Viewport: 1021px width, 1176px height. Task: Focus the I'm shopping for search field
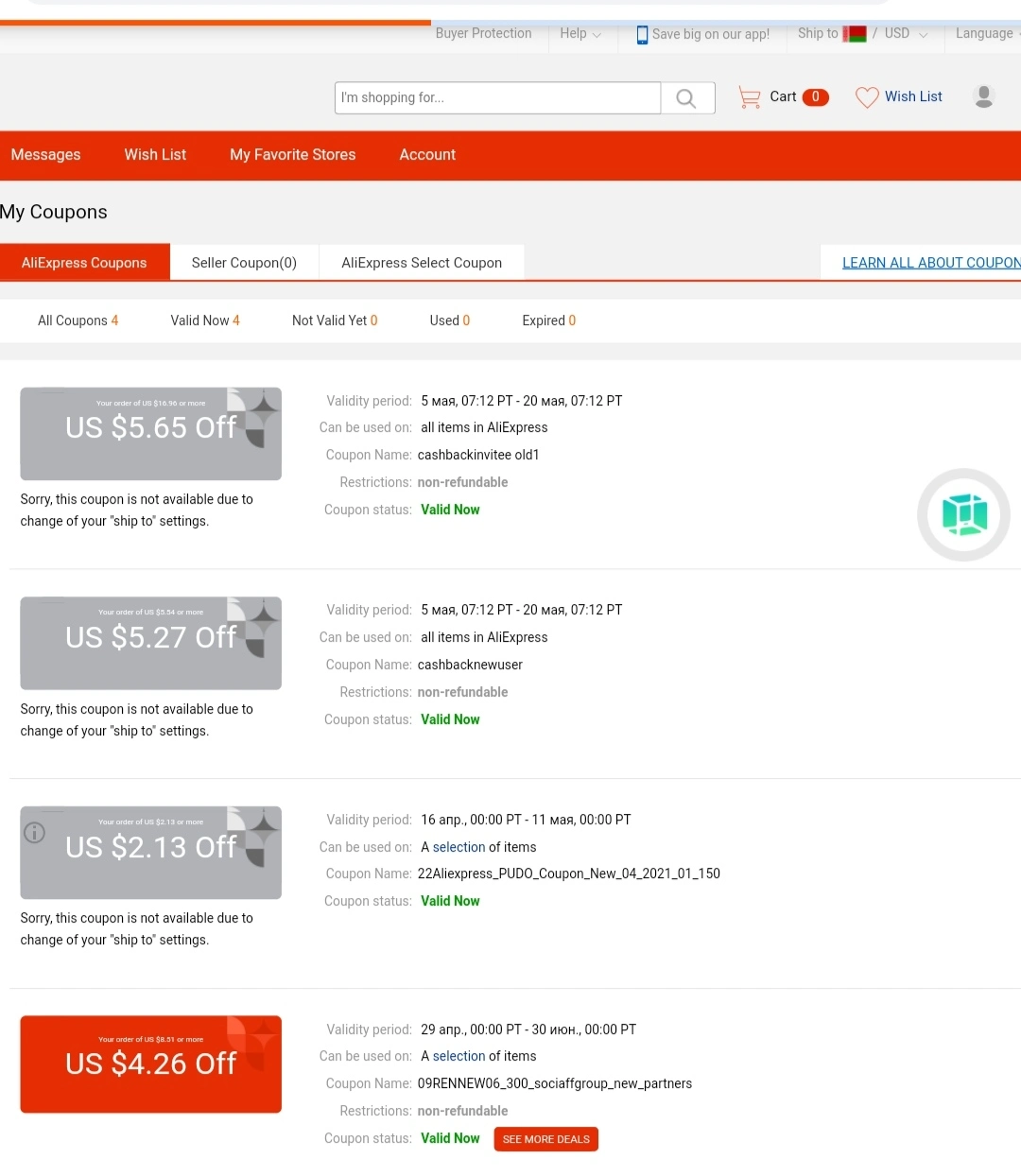pos(497,98)
